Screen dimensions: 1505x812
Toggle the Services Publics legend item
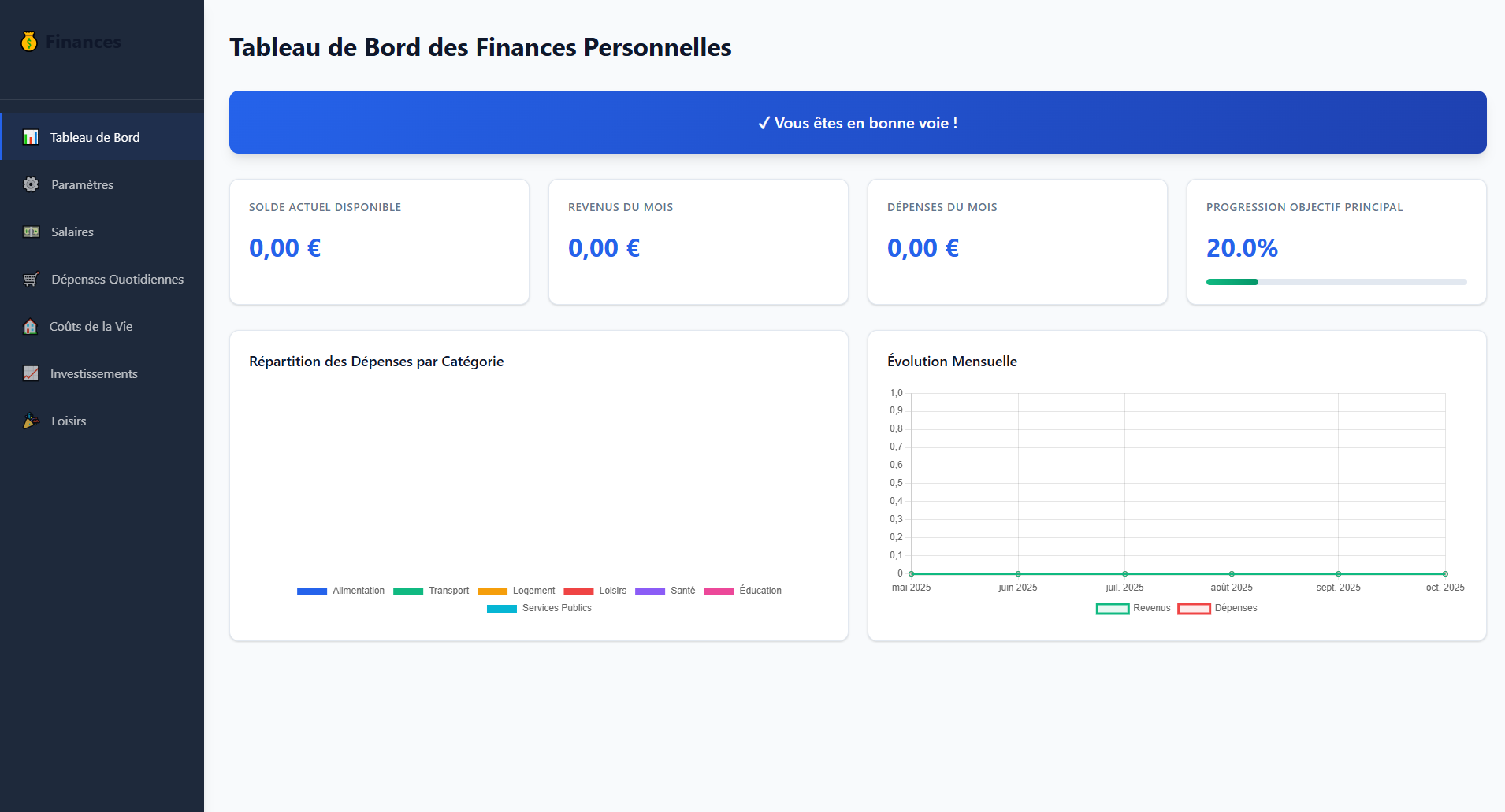(x=539, y=607)
